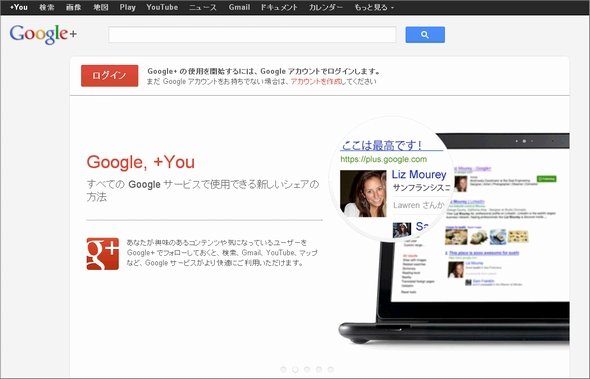Viewport: 590px width, 379px height.
Task: Click the red g+ square icon
Action: 103,254
